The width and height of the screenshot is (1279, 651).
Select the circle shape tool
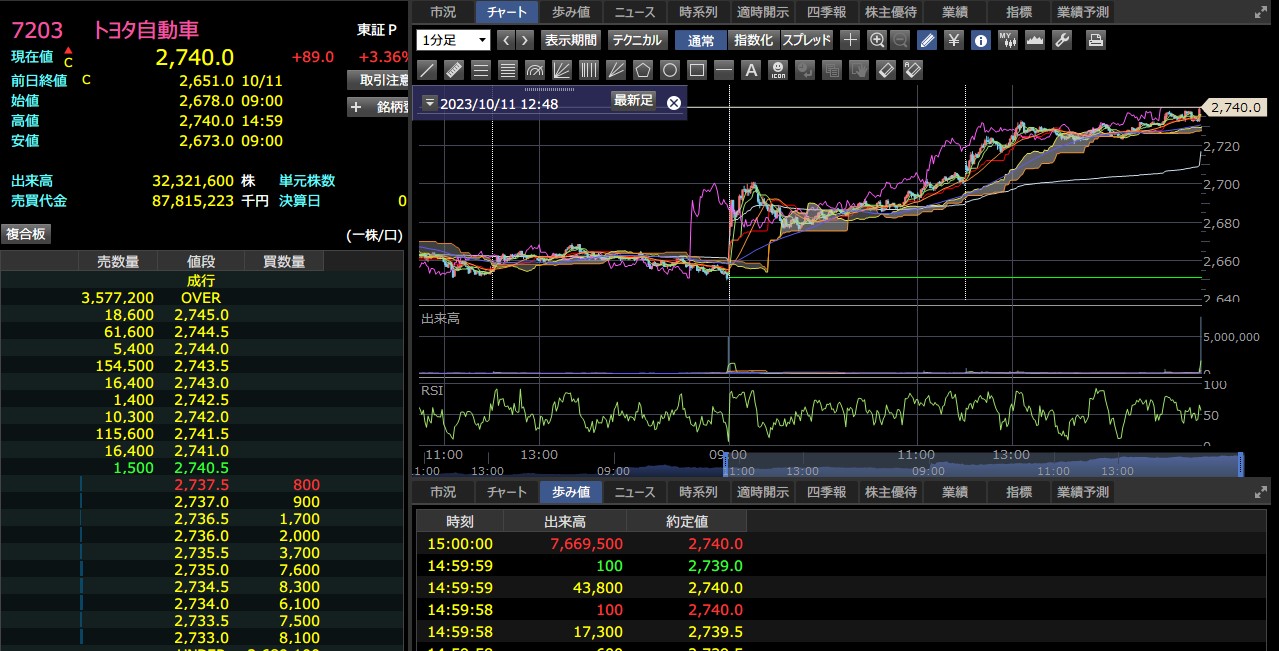(x=670, y=70)
